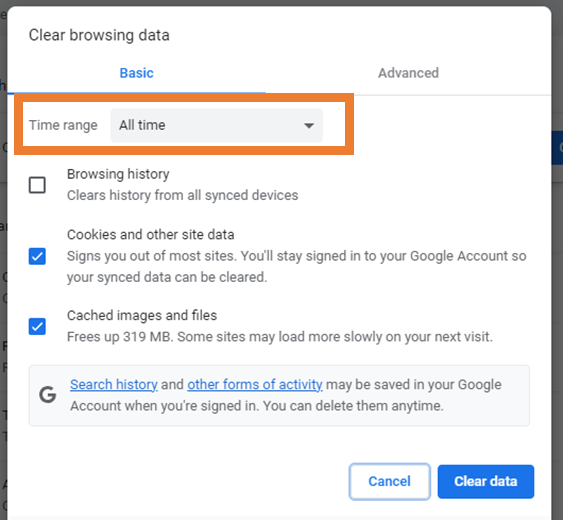Switch to the Advanced tab

(x=408, y=73)
